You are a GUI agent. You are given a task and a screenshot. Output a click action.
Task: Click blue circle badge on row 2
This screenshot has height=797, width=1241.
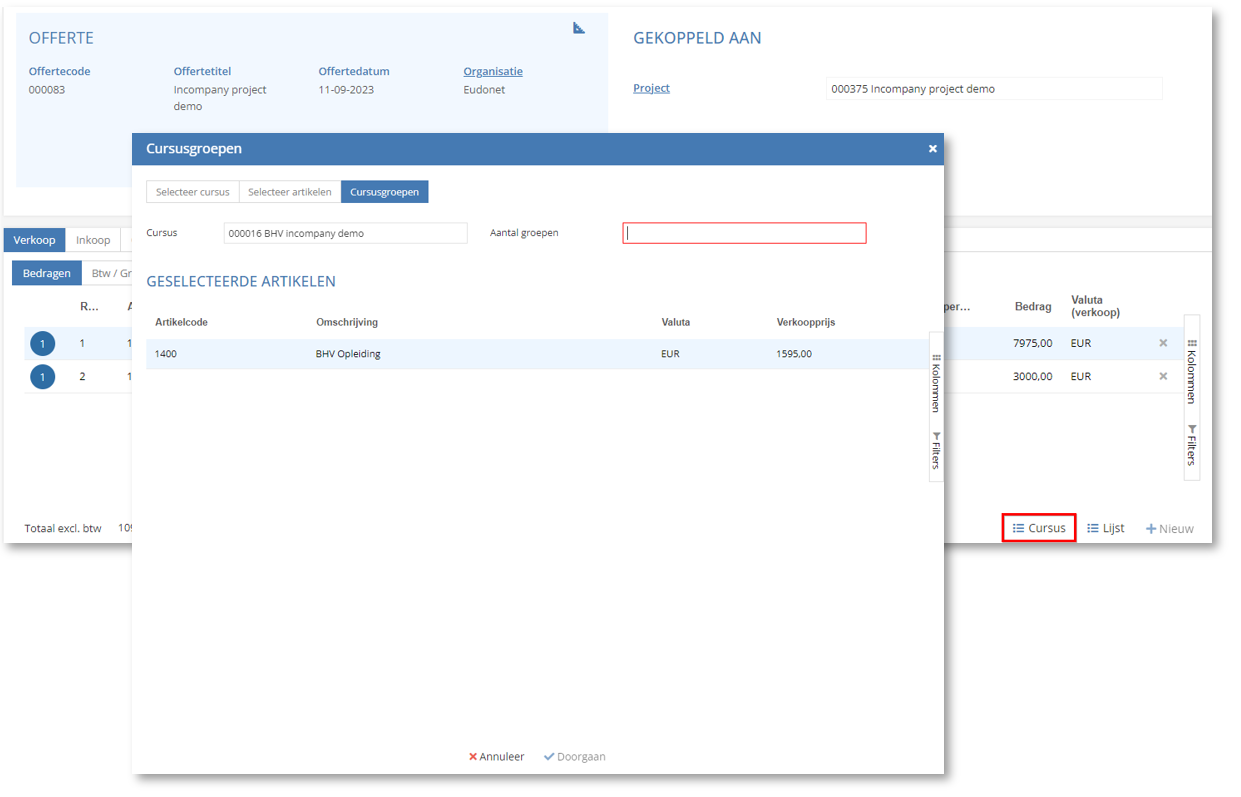pos(42,377)
